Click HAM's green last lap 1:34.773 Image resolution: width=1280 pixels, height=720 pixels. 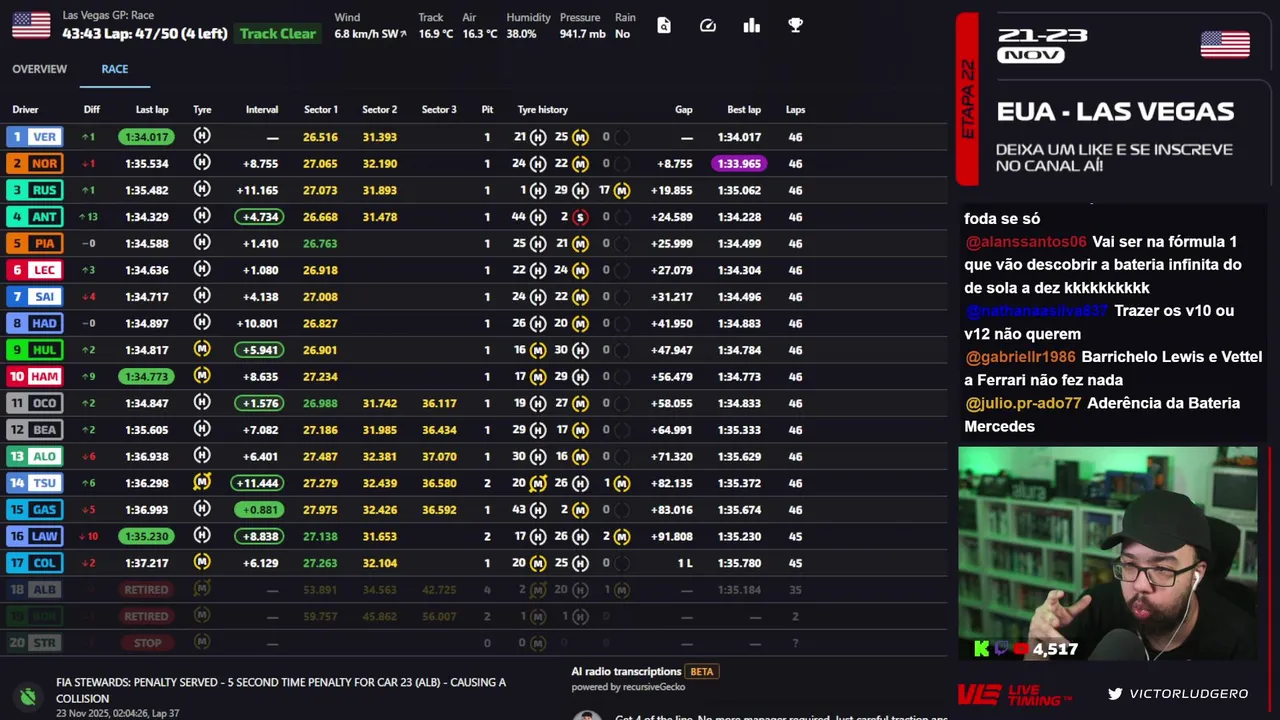coord(146,376)
